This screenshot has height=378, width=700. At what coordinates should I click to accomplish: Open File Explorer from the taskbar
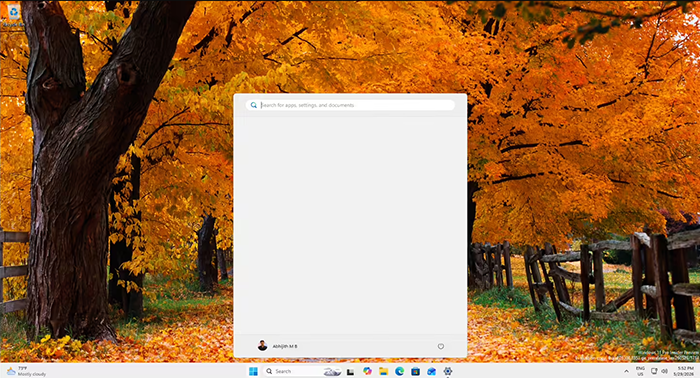click(383, 371)
